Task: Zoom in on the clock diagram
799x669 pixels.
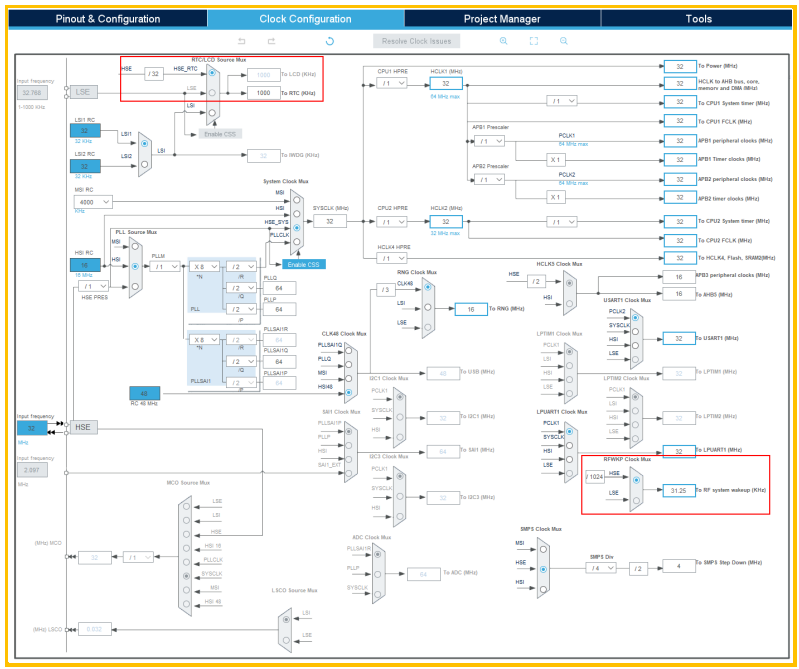Action: (504, 41)
